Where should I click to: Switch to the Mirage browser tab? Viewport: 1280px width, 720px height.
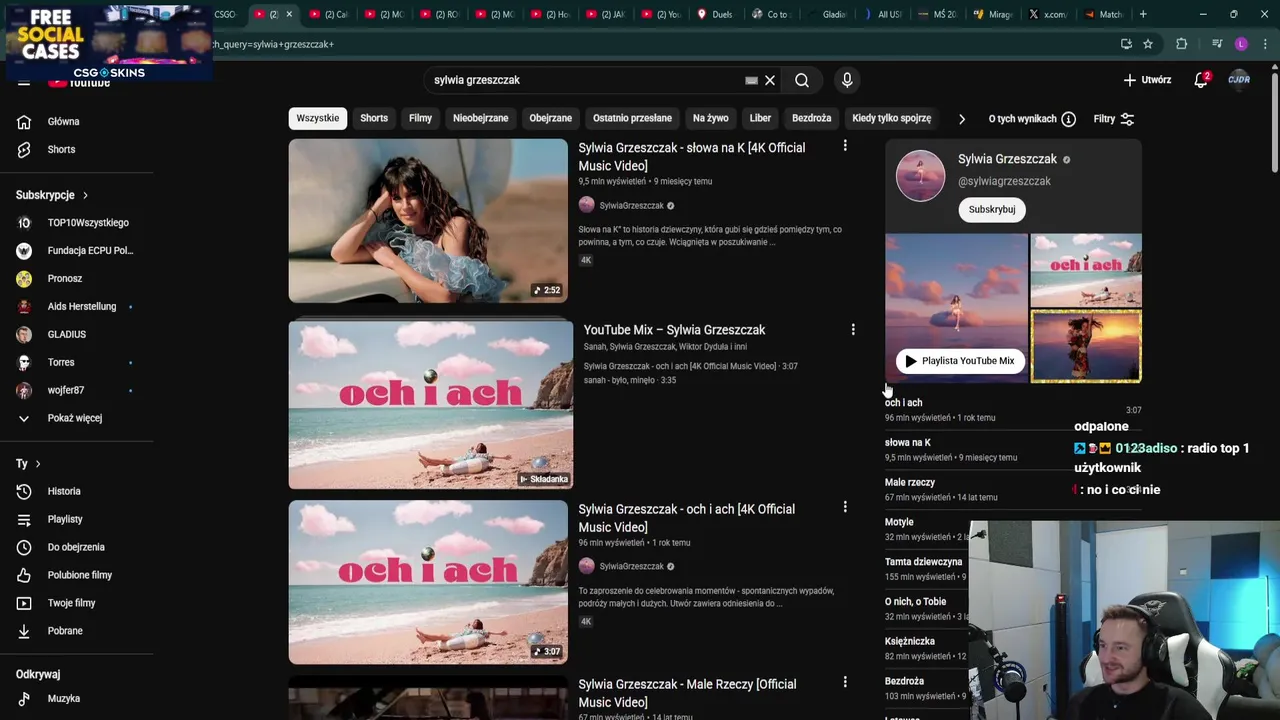coord(994,14)
